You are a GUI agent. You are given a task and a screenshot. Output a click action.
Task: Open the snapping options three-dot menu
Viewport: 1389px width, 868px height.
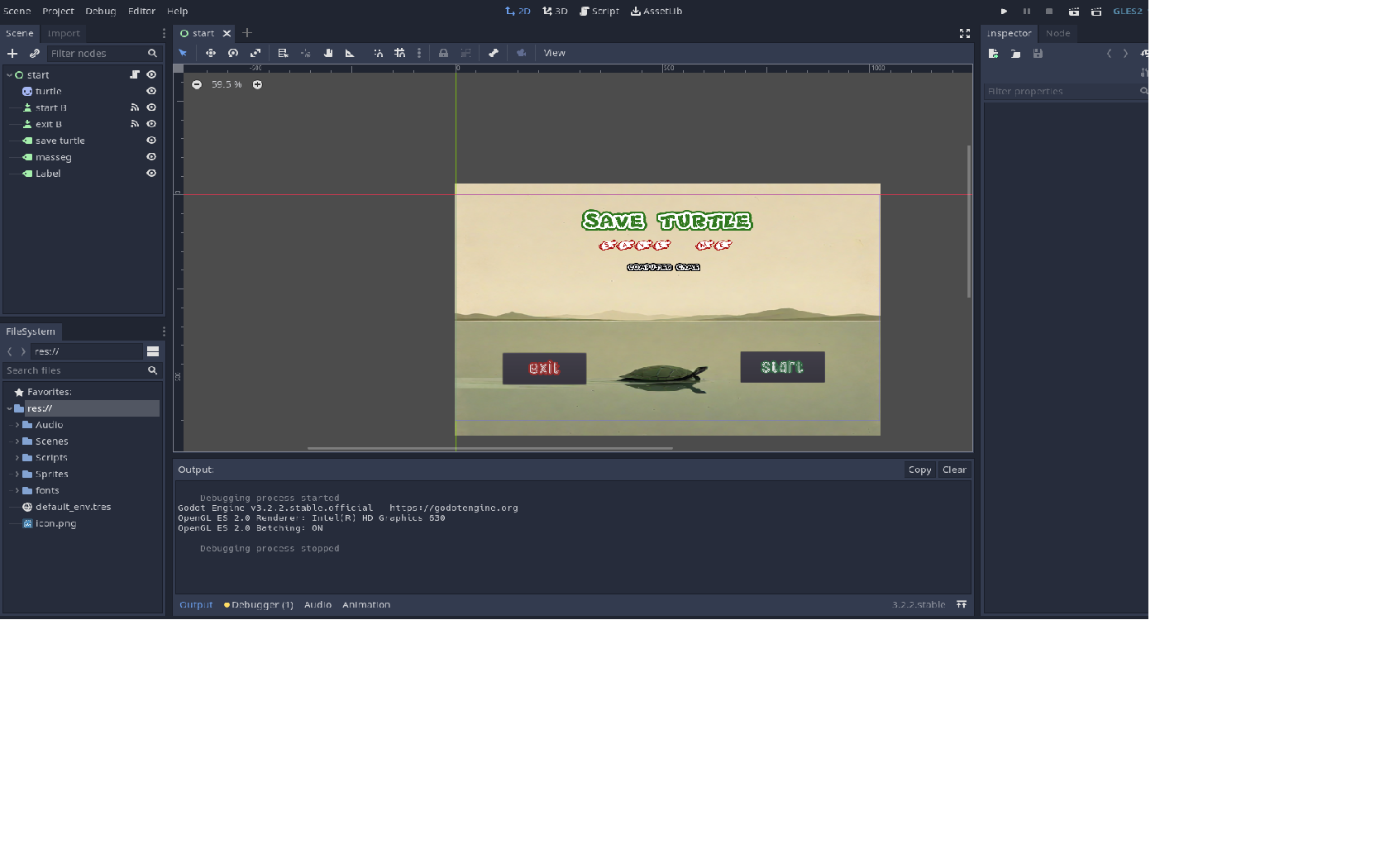tap(419, 53)
